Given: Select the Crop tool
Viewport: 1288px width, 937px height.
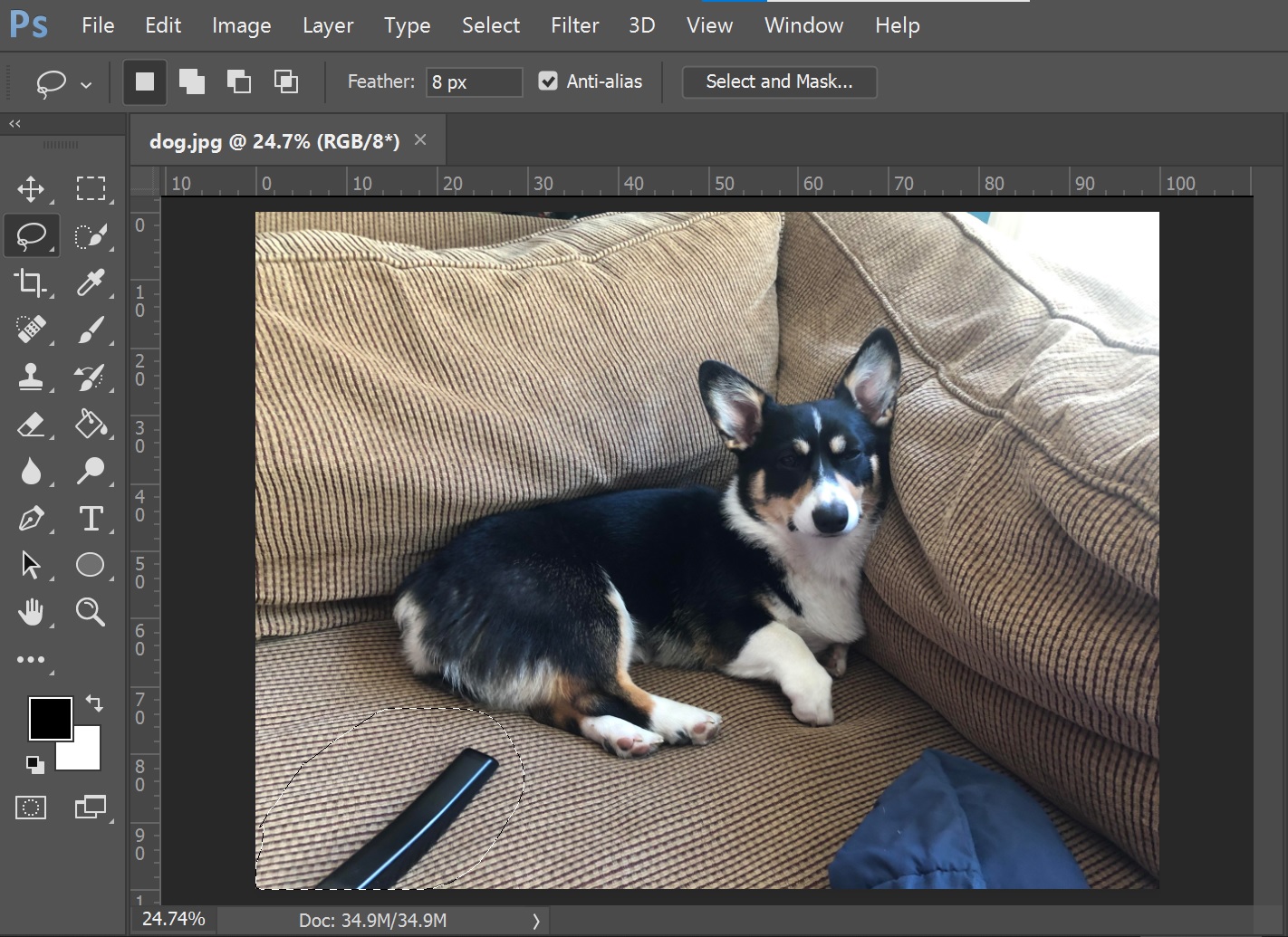Looking at the screenshot, I should click(31, 283).
